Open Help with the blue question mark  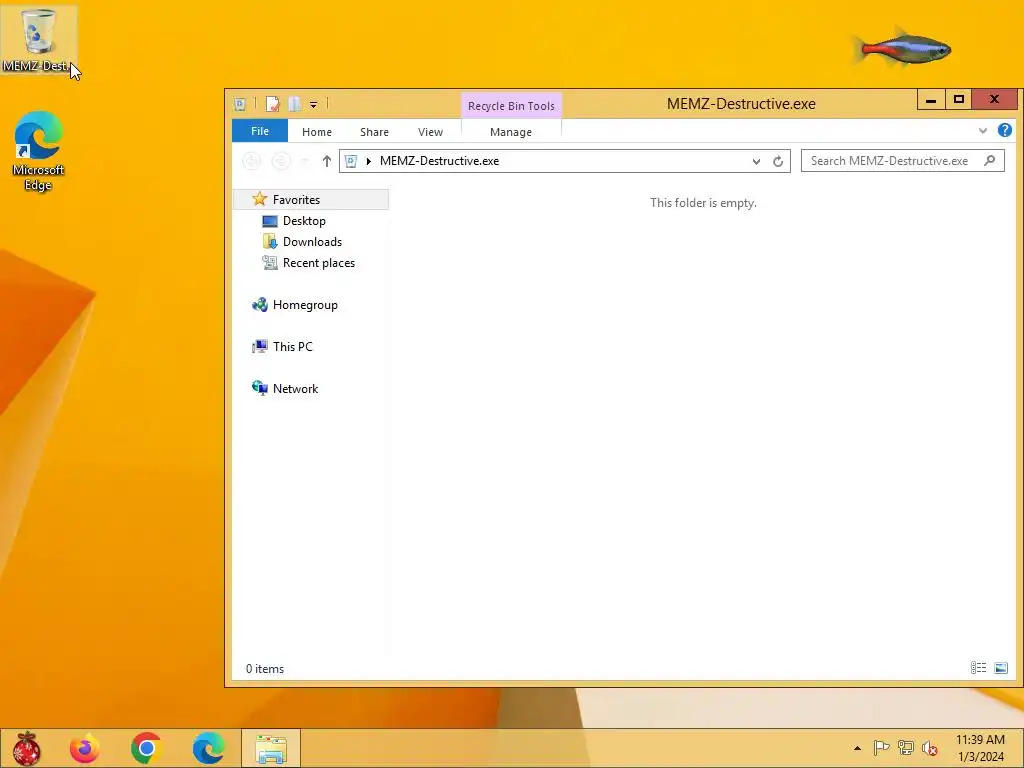point(1004,130)
